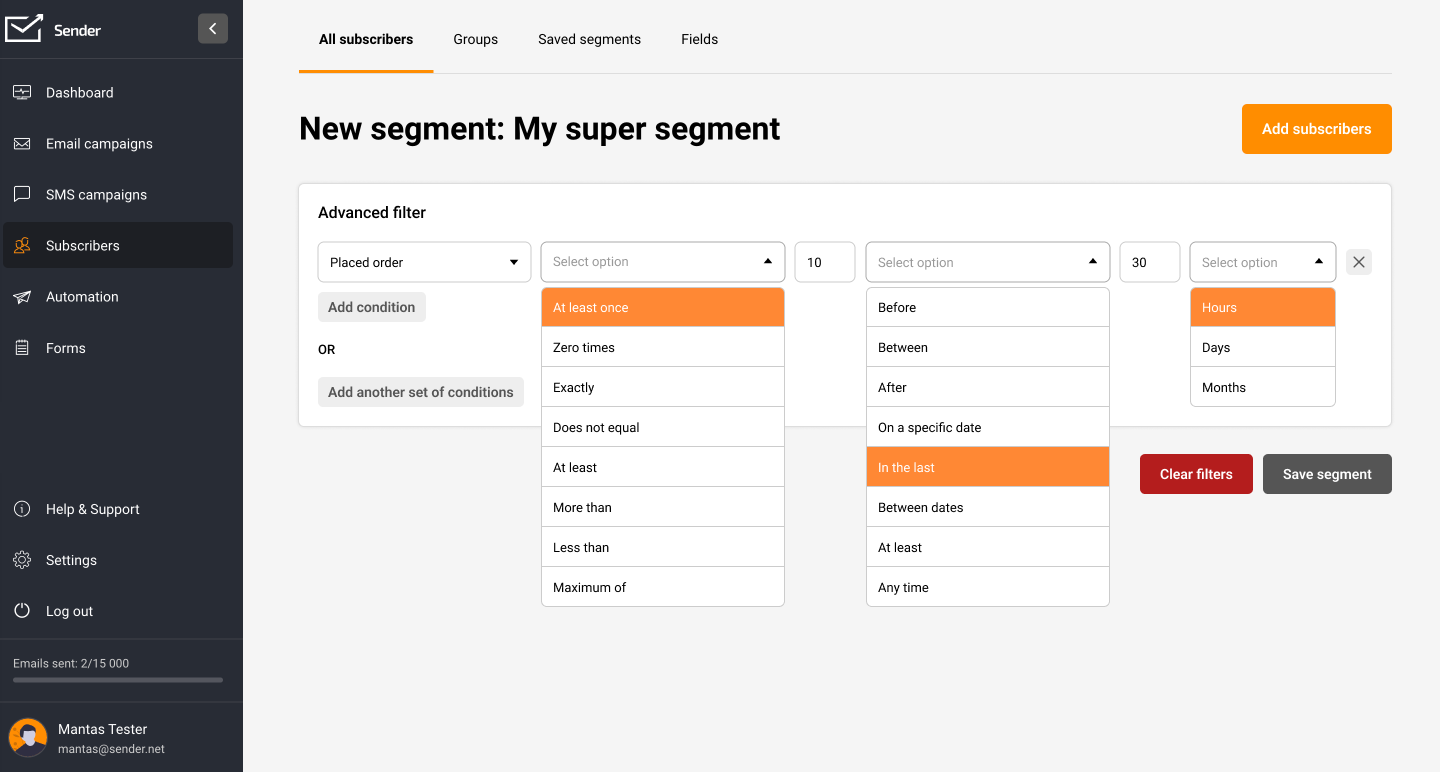Collapse the sidebar with the arrow button
1440x772 pixels.
[x=212, y=28]
